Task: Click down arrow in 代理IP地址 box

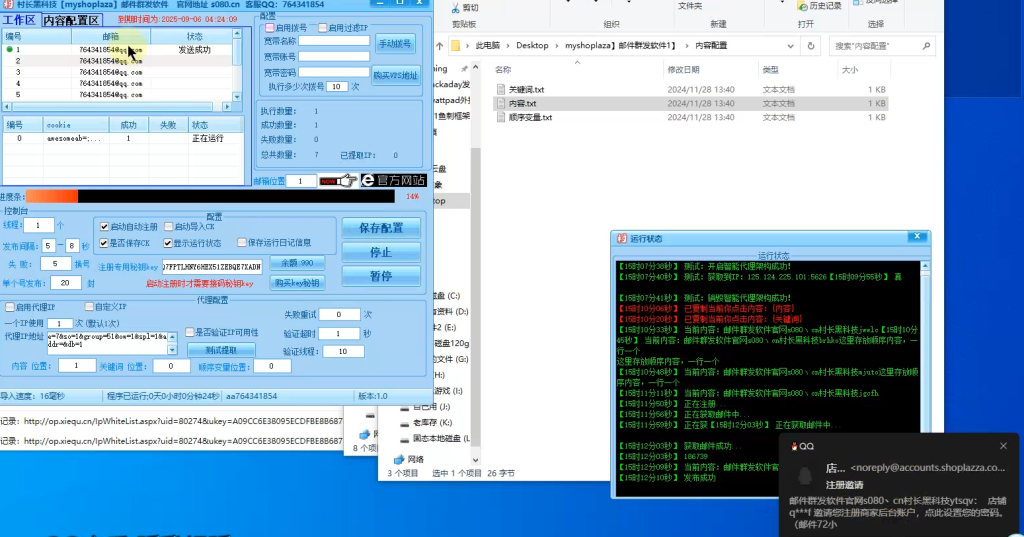Action: (171, 350)
